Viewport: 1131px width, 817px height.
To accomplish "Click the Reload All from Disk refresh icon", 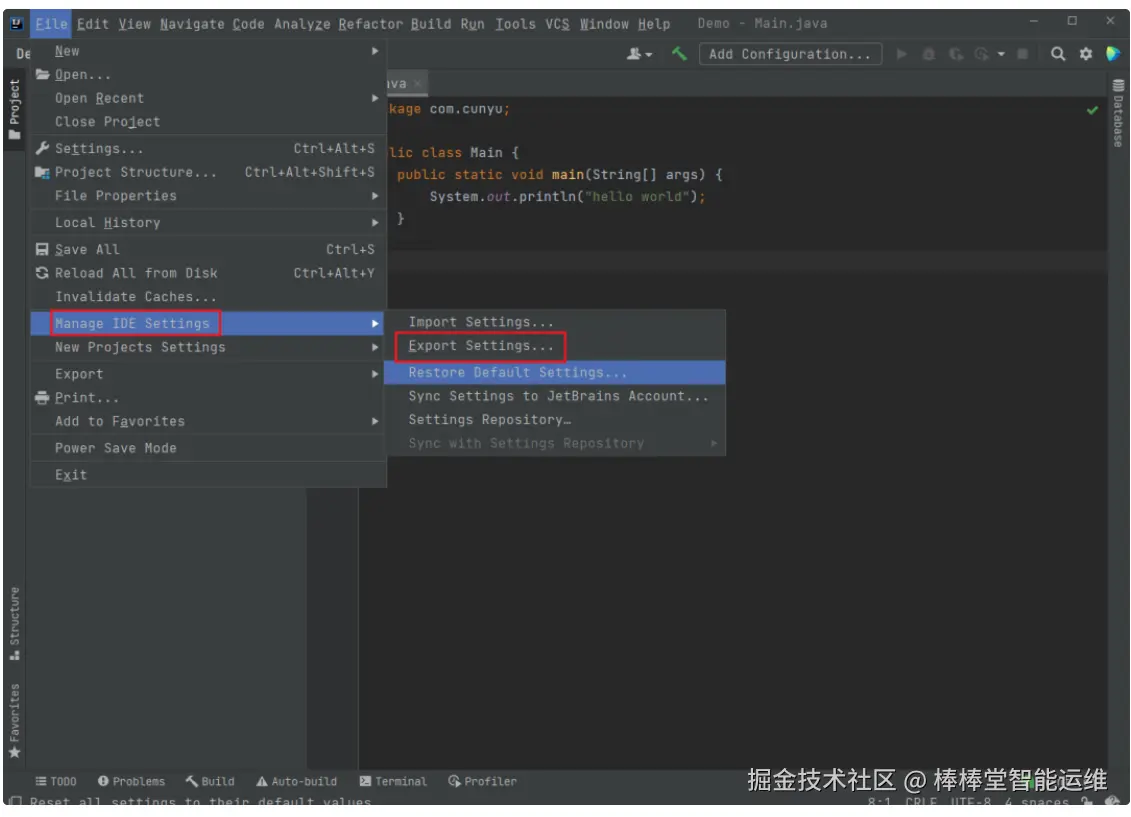I will point(43,273).
